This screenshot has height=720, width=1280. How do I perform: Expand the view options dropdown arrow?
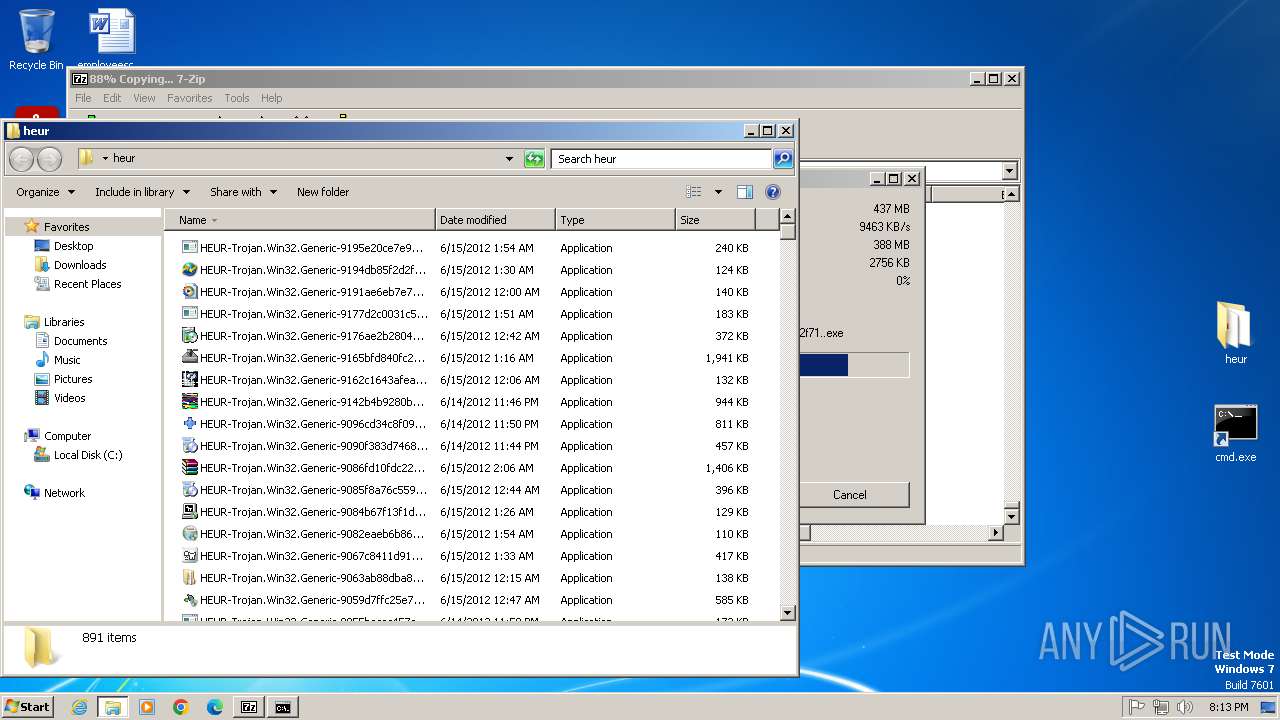[x=718, y=192]
